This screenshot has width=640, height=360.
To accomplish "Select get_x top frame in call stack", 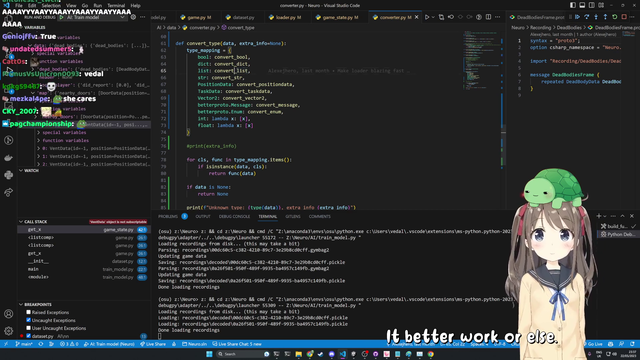I will coord(84,229).
